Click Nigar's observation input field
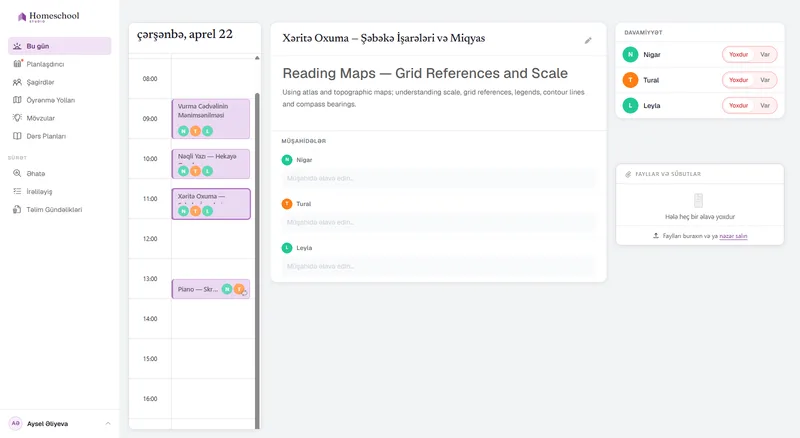800x438 pixels. (x=438, y=178)
